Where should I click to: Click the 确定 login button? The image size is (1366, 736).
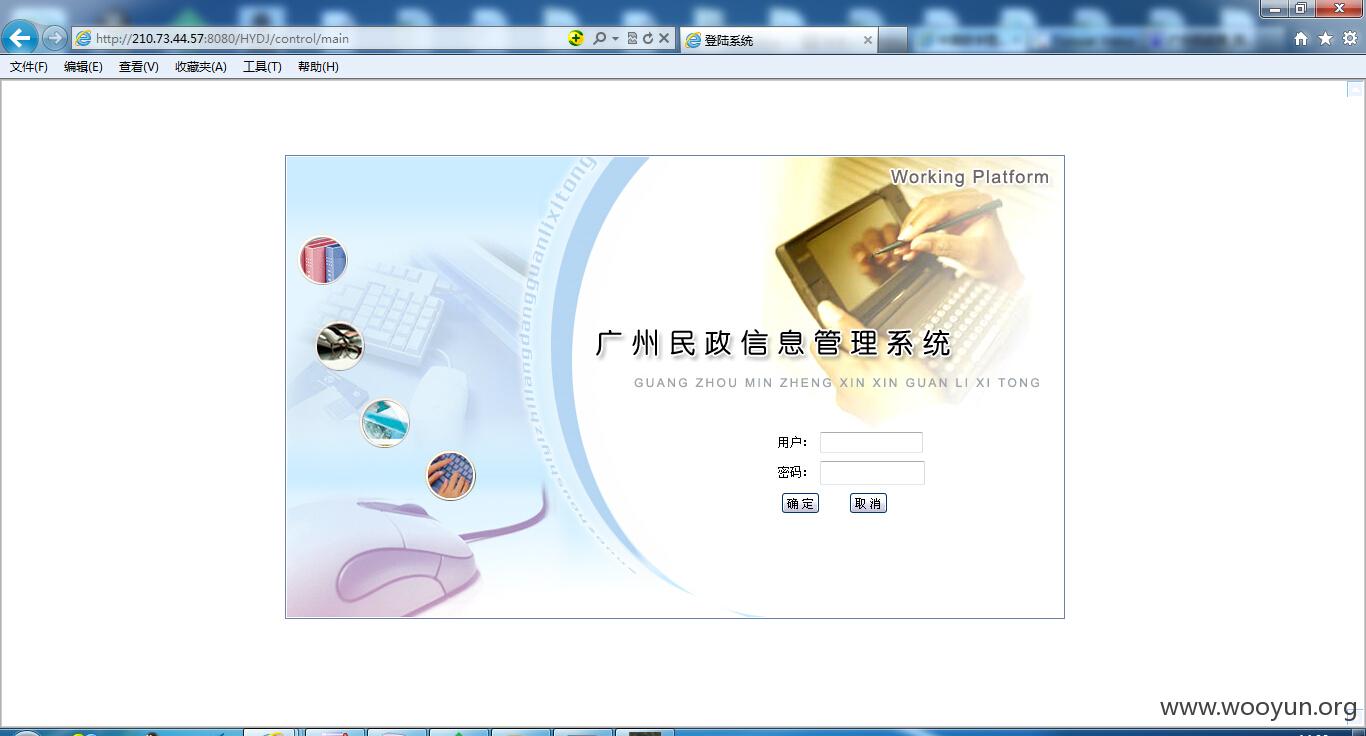800,503
